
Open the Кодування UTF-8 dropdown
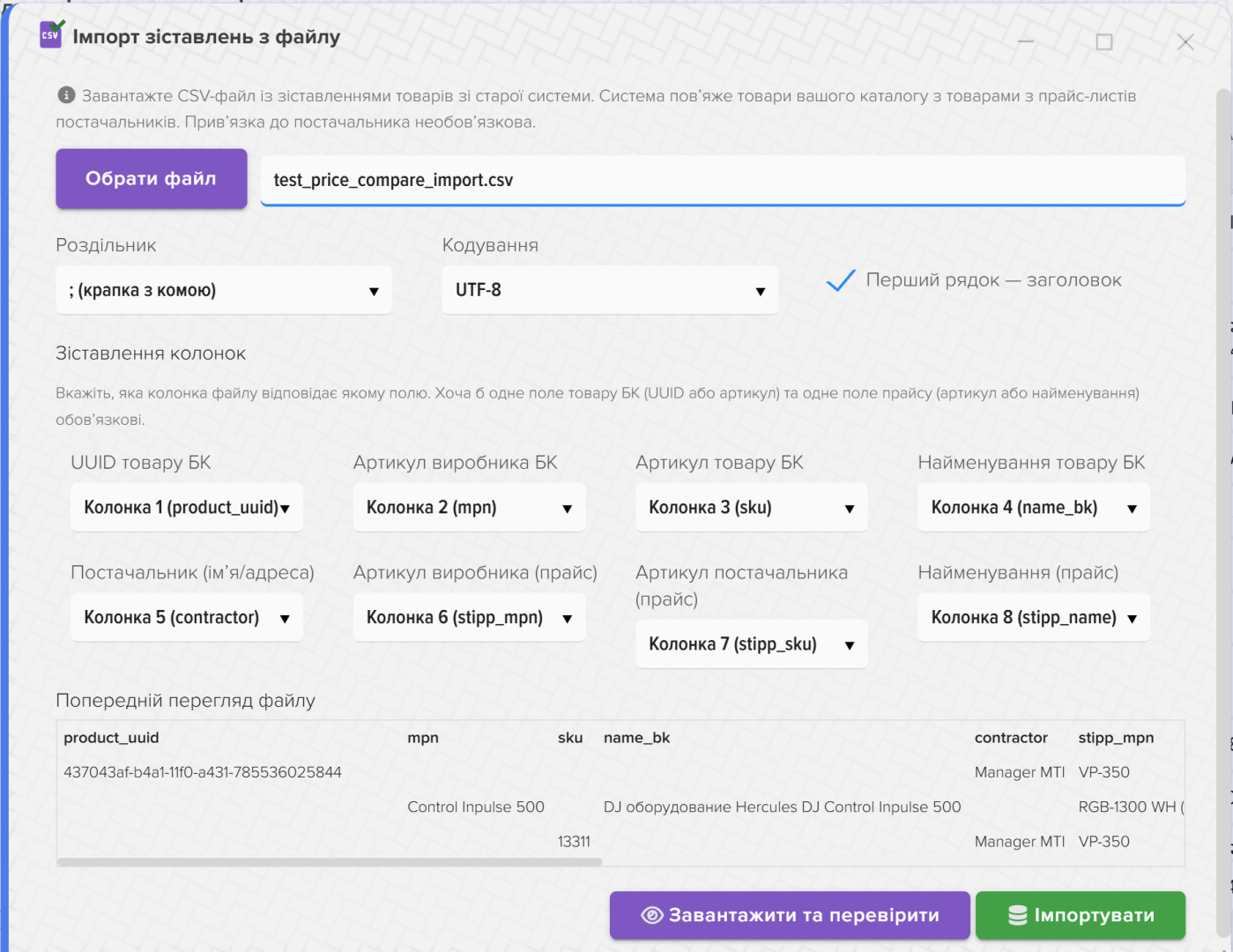click(610, 290)
